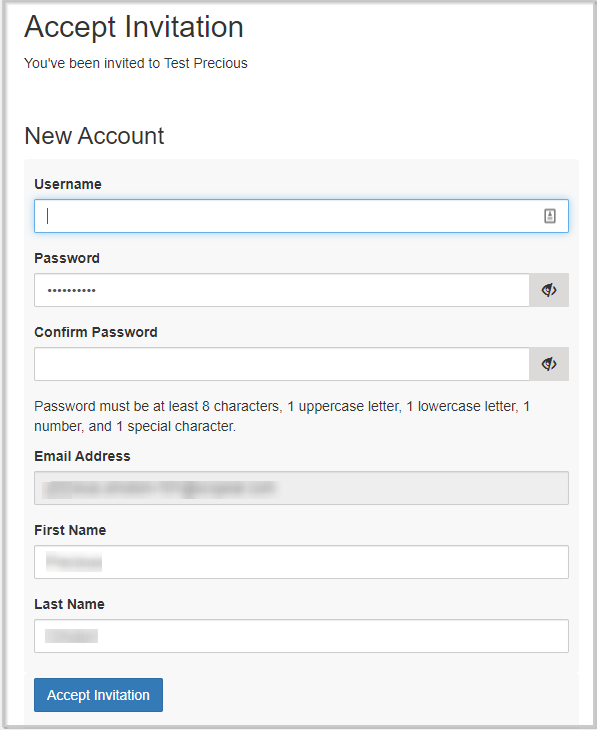This screenshot has height=730, width=597.
Task: Click into the Last Name field
Action: pyautogui.click(x=301, y=636)
